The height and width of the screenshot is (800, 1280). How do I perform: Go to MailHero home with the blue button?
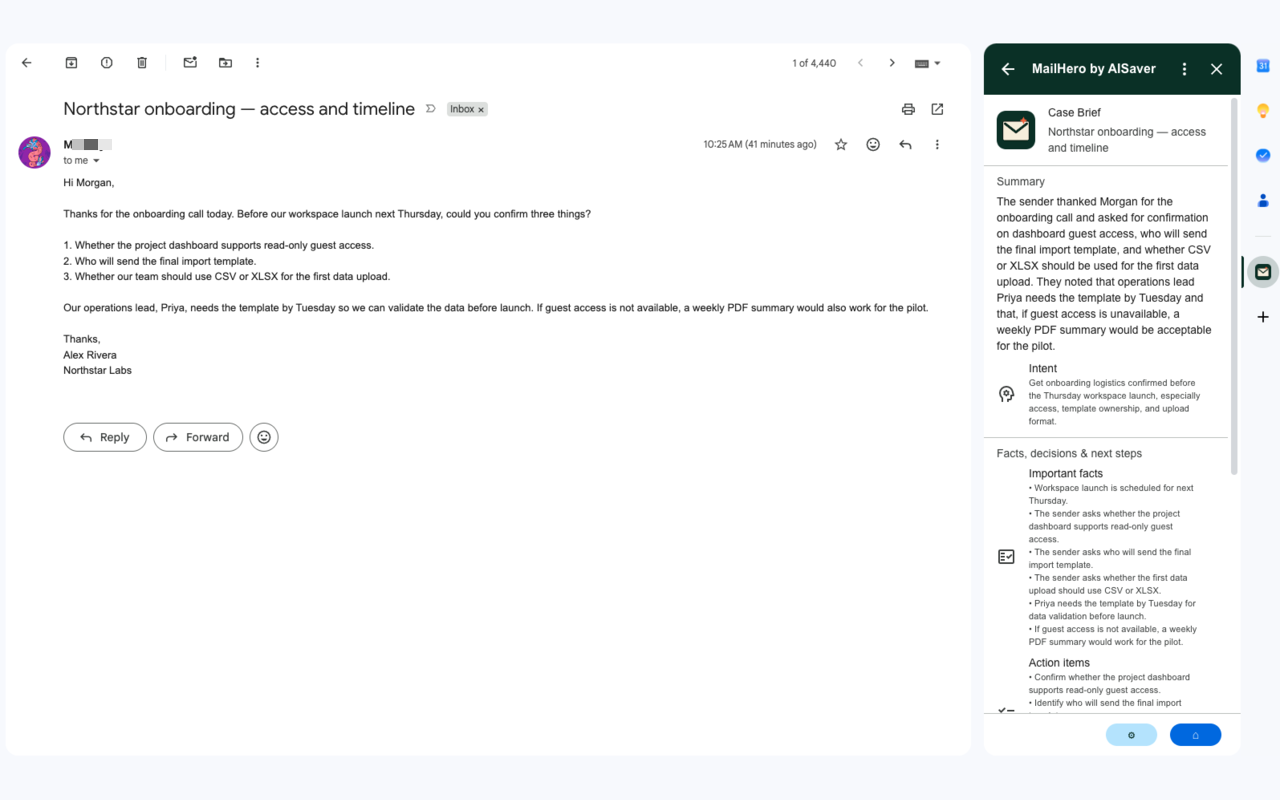tap(1195, 735)
